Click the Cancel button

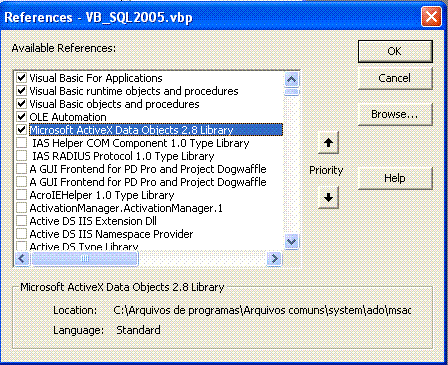tap(395, 78)
